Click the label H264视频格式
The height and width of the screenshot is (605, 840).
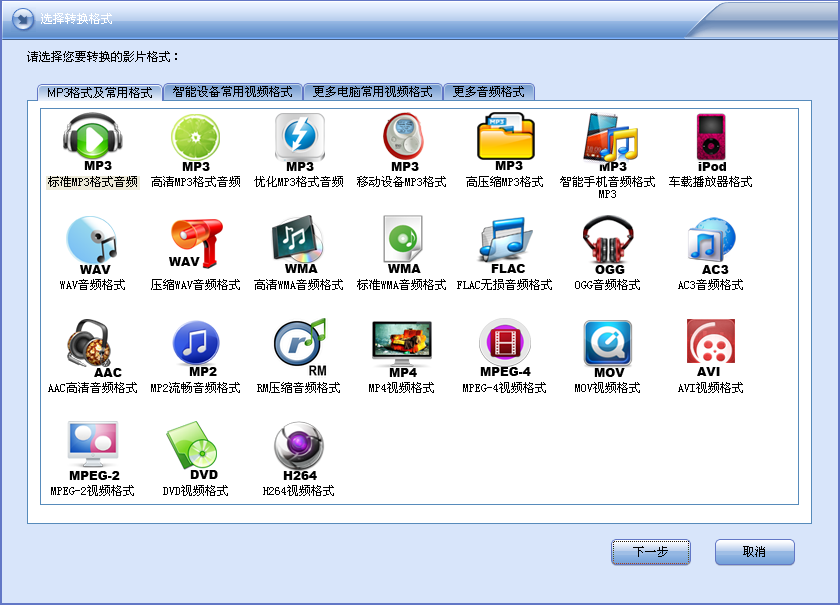click(x=298, y=491)
